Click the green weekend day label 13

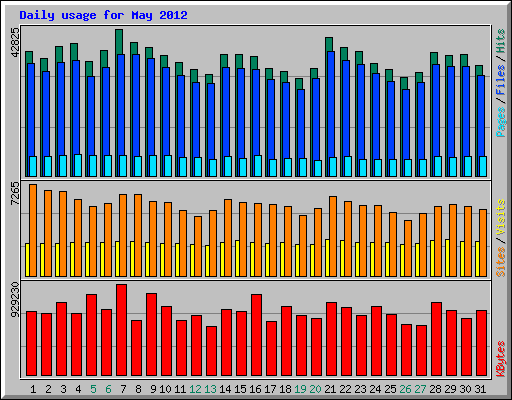tap(210, 389)
